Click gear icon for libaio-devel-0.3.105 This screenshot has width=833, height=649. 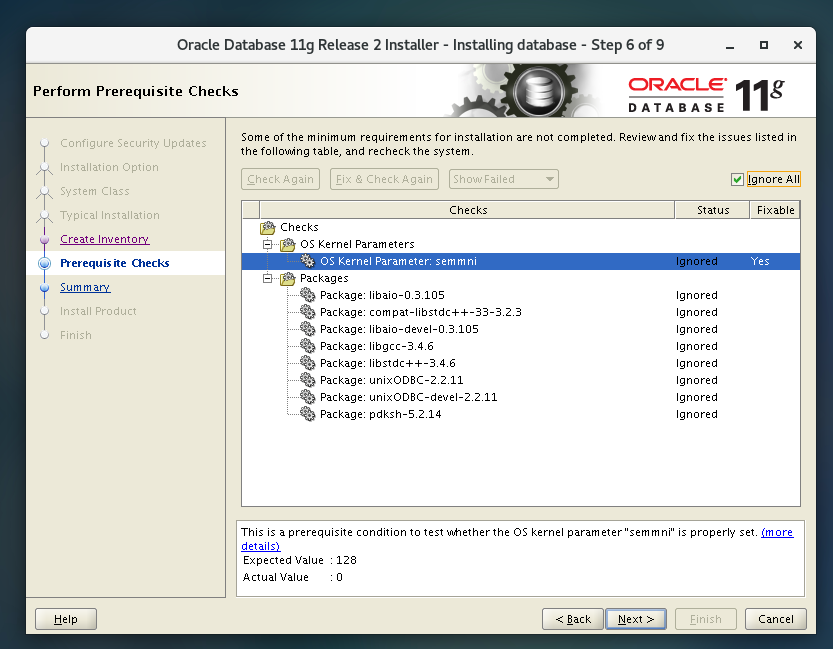308,329
